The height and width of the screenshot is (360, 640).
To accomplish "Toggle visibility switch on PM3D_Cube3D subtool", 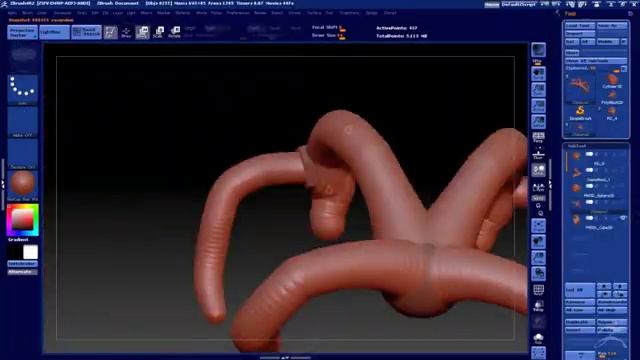I will 589,218.
